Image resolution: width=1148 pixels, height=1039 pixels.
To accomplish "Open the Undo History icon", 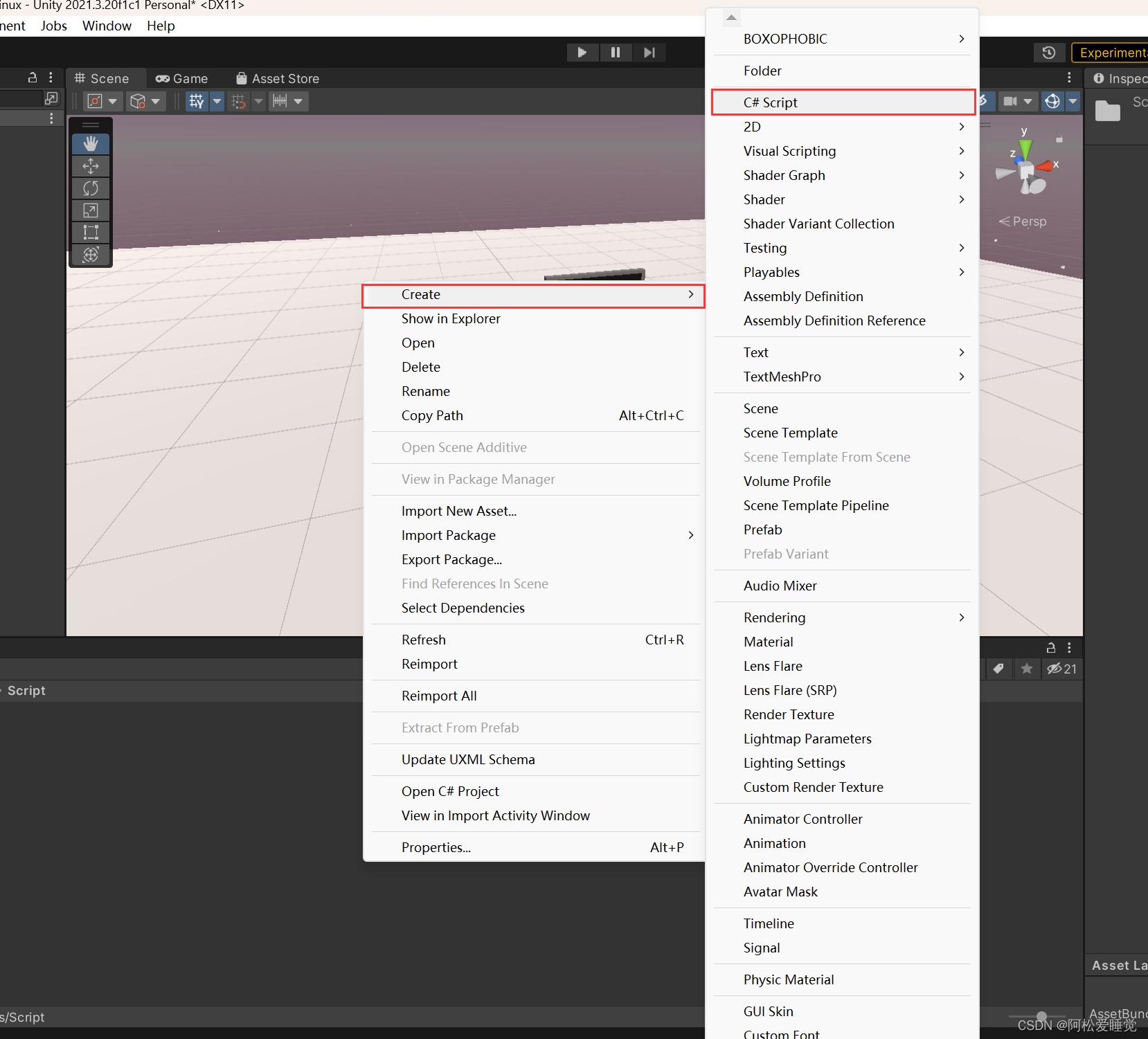I will point(1049,53).
